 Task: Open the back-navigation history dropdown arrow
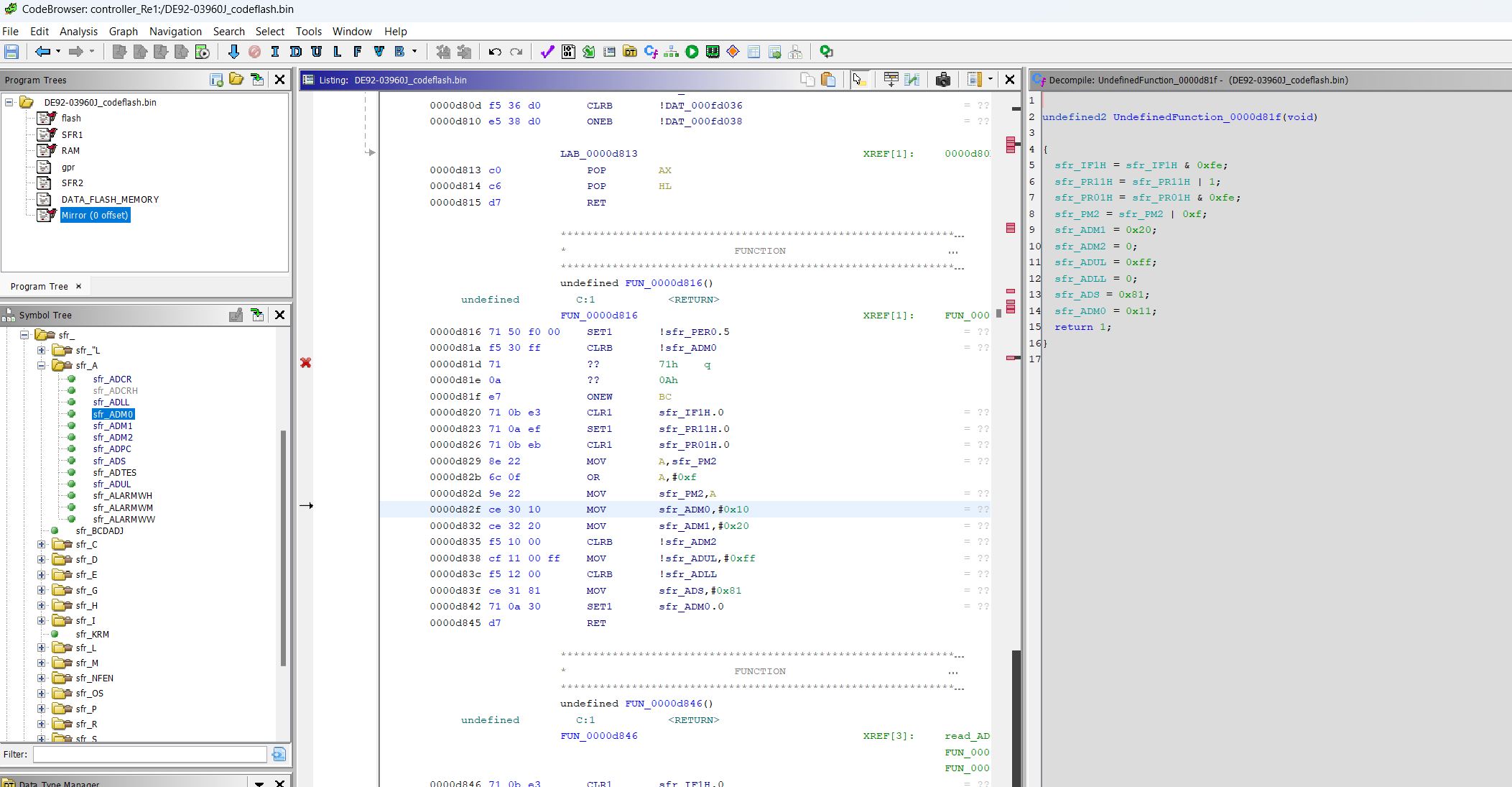58,52
